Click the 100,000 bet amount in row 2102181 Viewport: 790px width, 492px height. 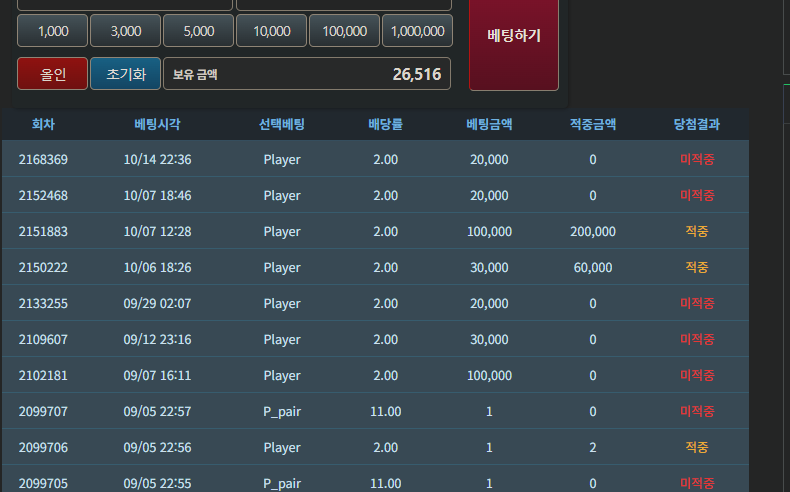click(x=489, y=376)
